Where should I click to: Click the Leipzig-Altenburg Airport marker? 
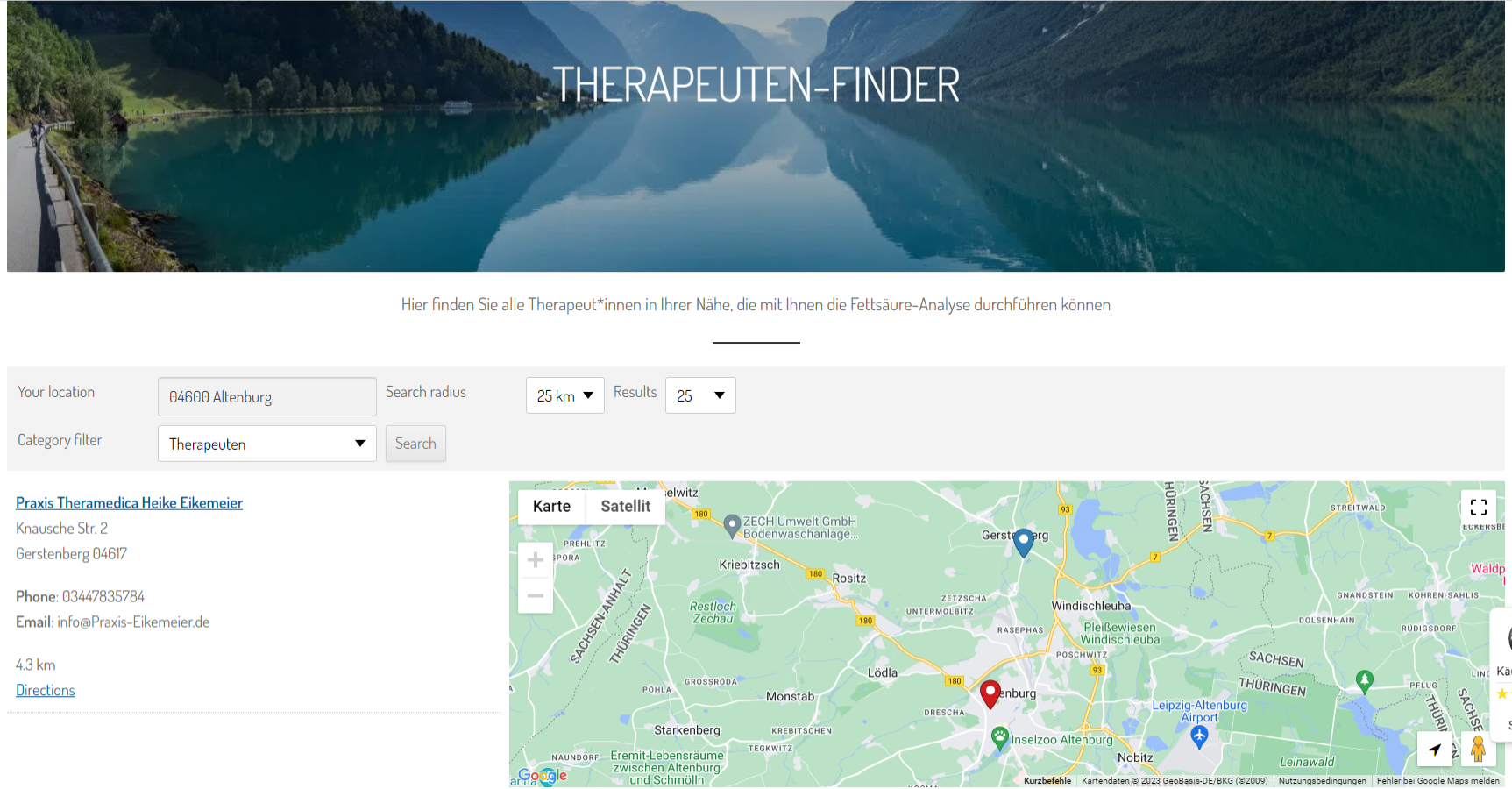pyautogui.click(x=1199, y=736)
